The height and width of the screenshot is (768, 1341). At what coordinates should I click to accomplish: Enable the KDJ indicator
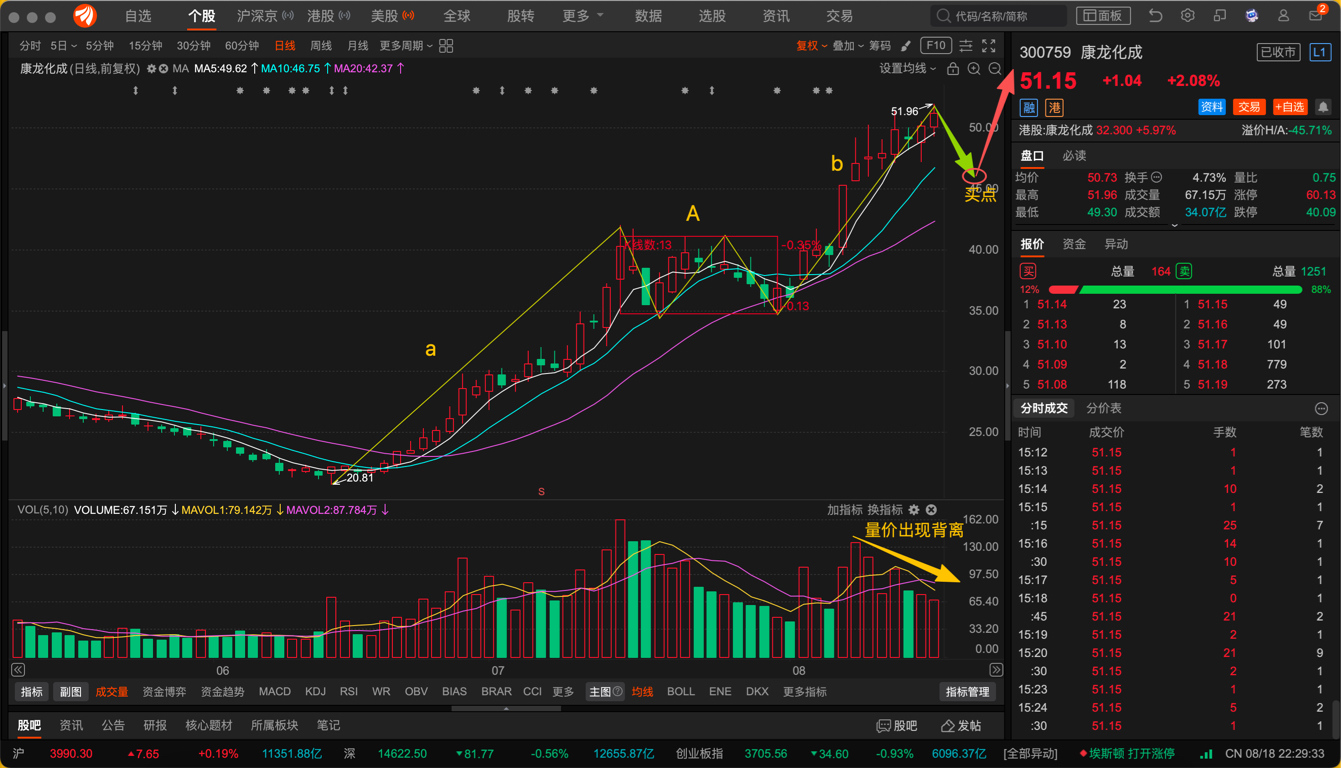pos(315,692)
